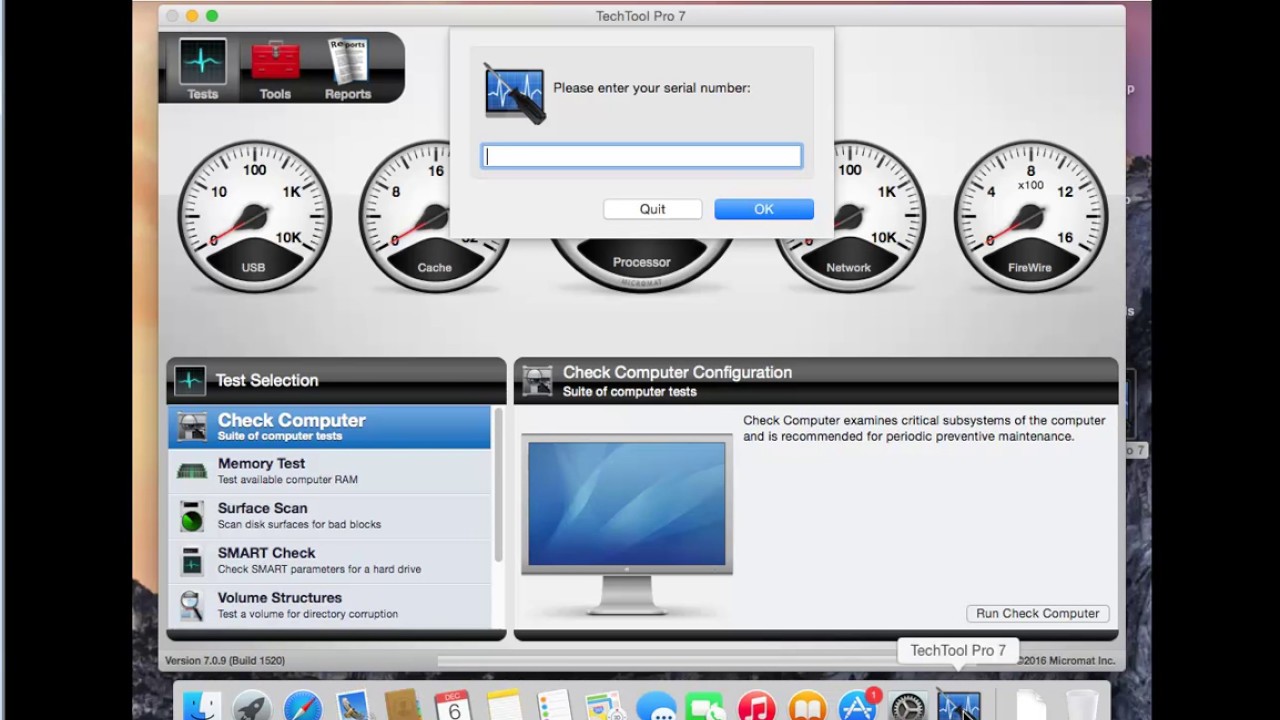1280x720 pixels.
Task: Click the Check Computer Configuration header icon
Action: click(x=537, y=381)
